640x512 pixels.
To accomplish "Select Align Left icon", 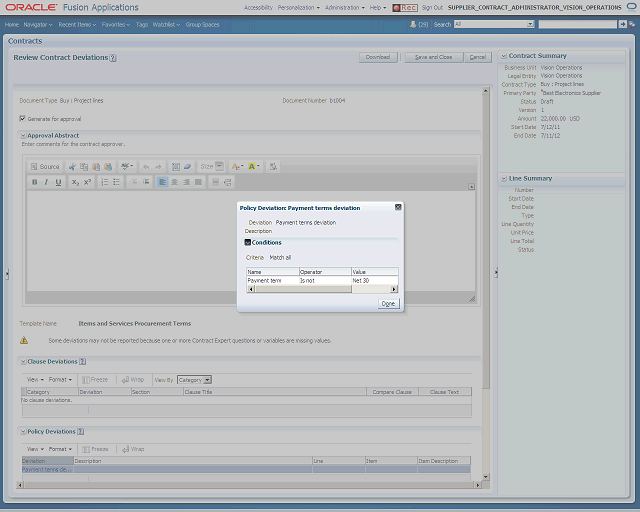I will 162,182.
